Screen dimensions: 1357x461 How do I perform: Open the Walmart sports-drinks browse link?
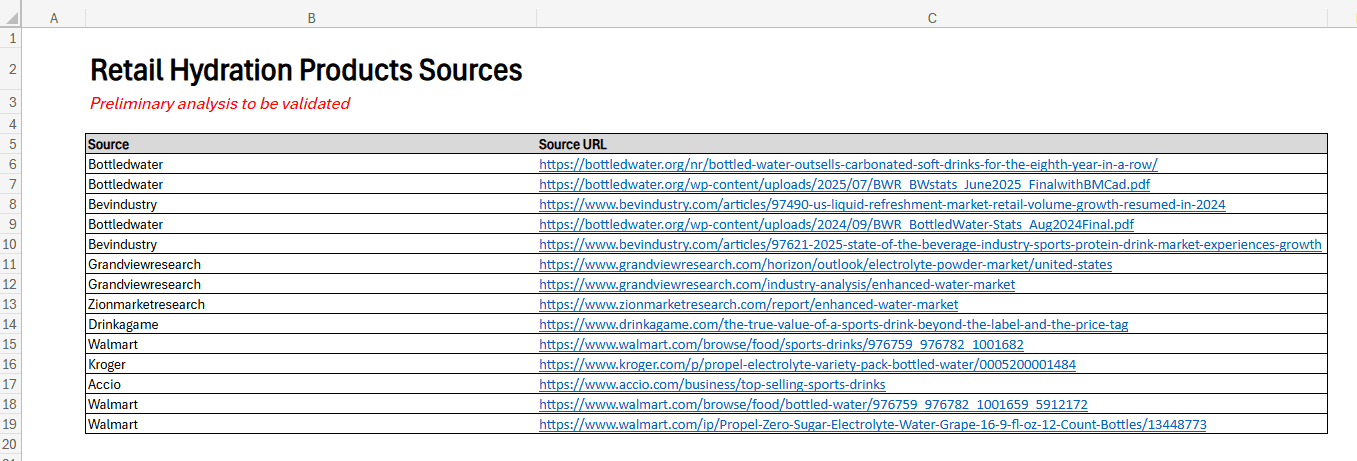point(781,344)
